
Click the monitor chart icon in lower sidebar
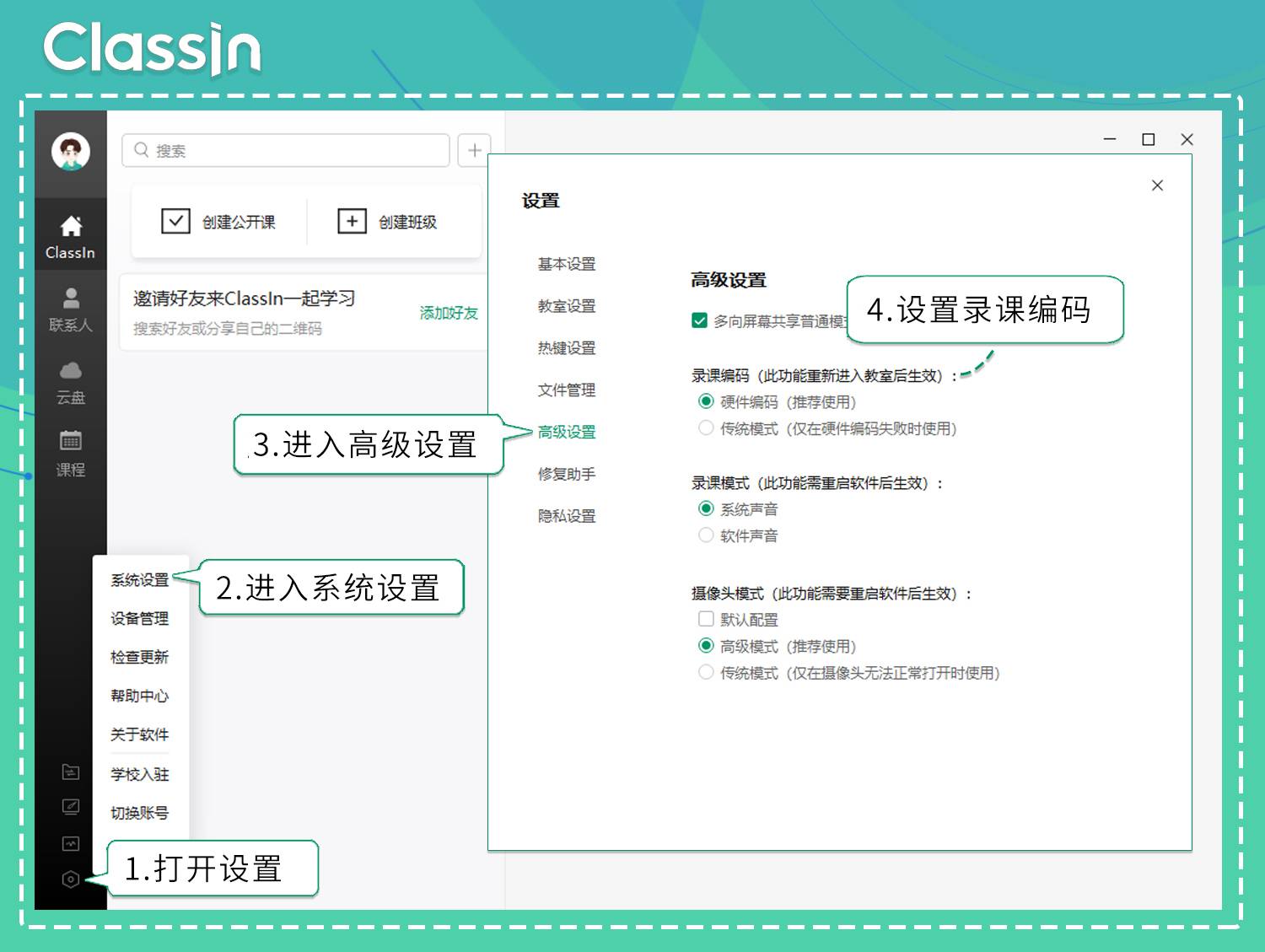click(x=71, y=843)
